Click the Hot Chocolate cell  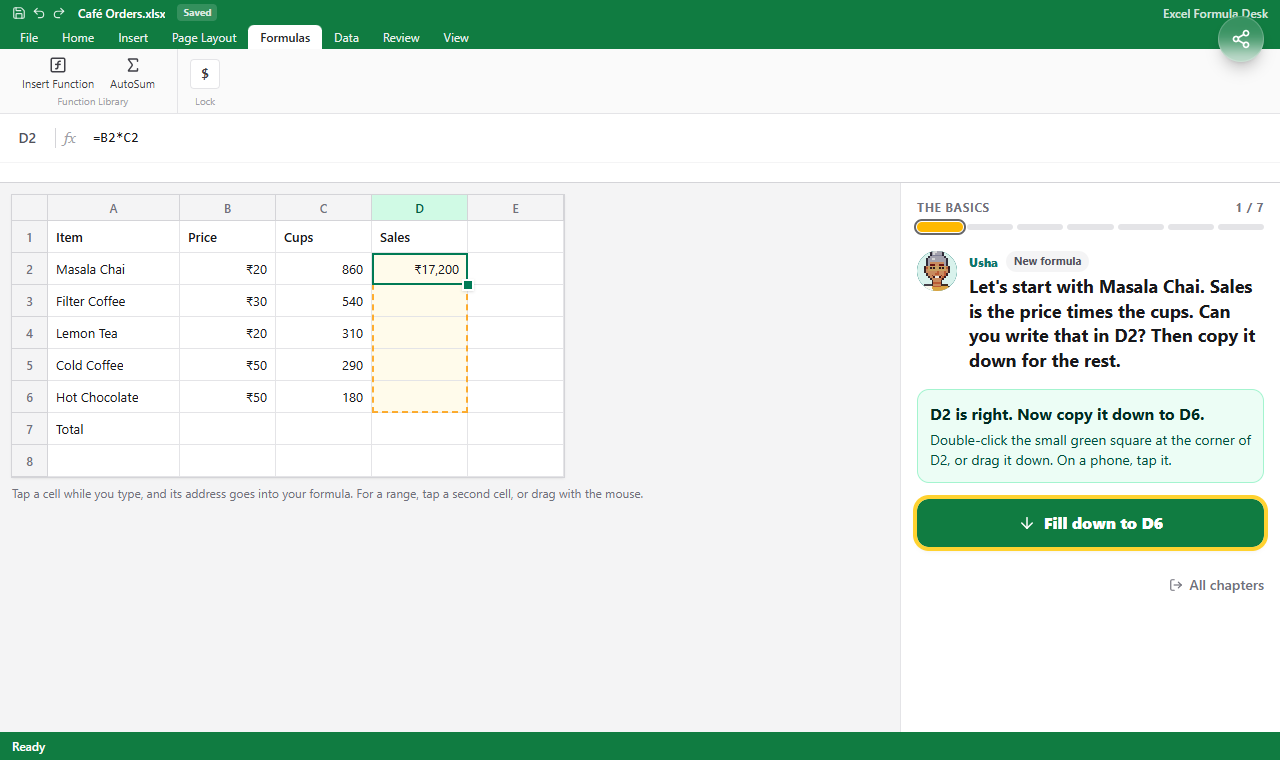tap(114, 397)
